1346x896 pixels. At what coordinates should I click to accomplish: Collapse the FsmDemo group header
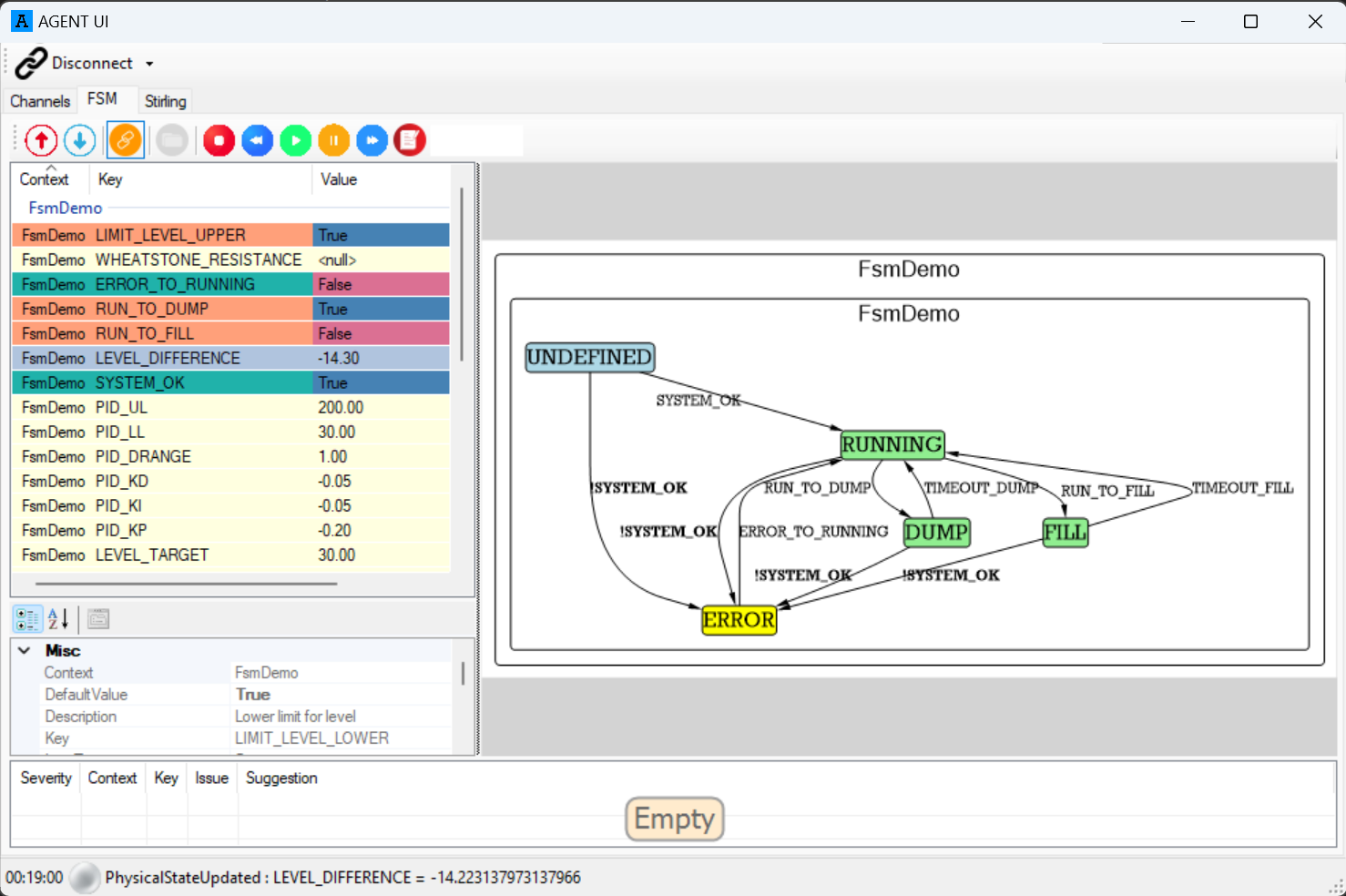pyautogui.click(x=65, y=209)
